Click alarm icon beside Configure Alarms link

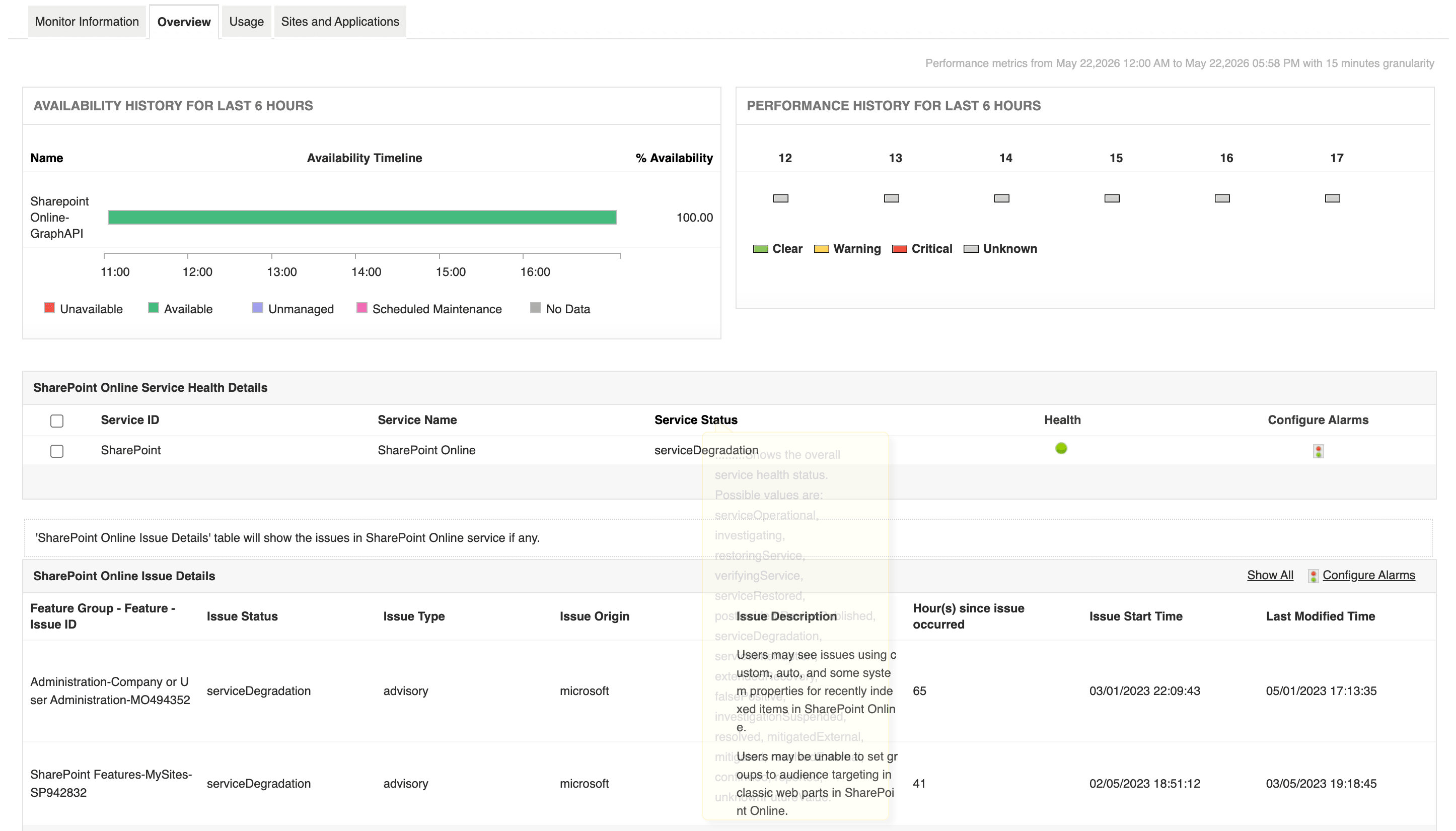(x=1314, y=576)
